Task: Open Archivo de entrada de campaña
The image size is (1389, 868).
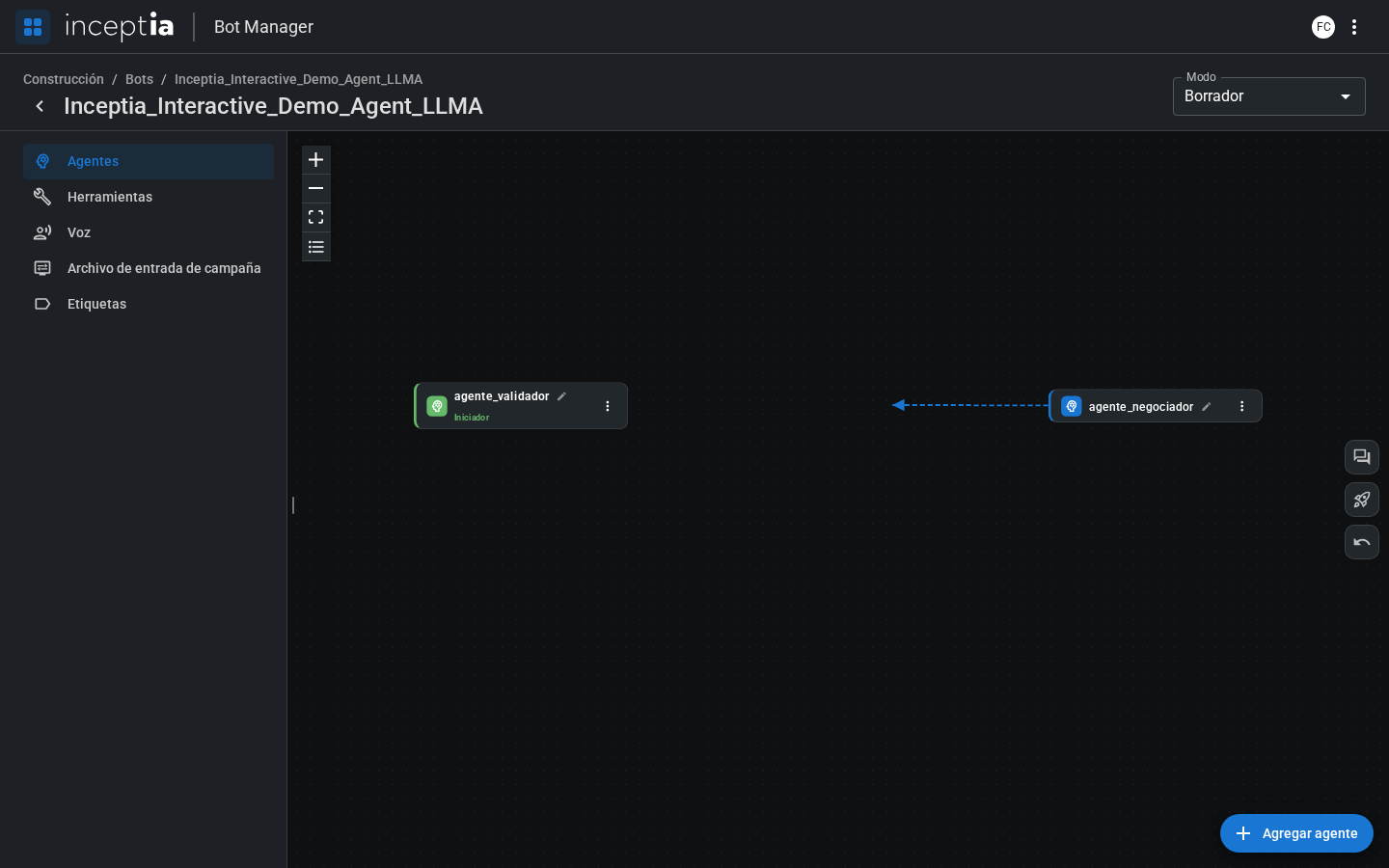Action: (149, 268)
